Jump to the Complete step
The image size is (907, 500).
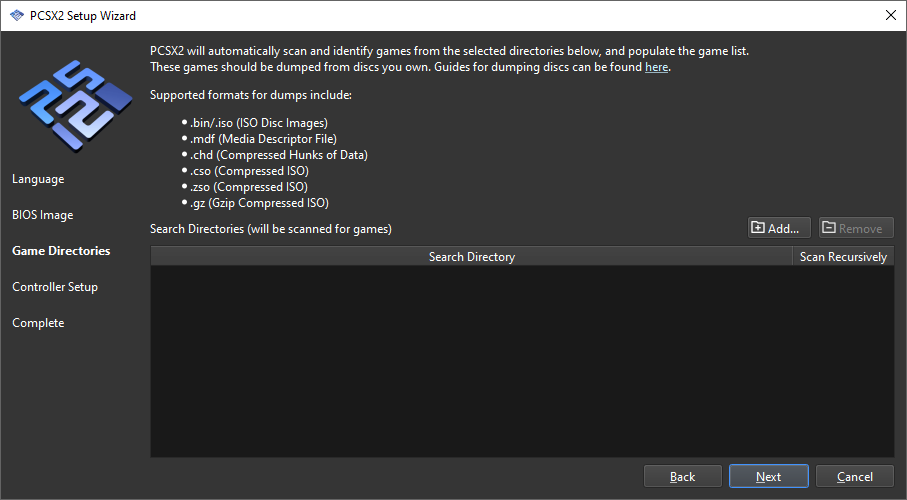point(38,323)
